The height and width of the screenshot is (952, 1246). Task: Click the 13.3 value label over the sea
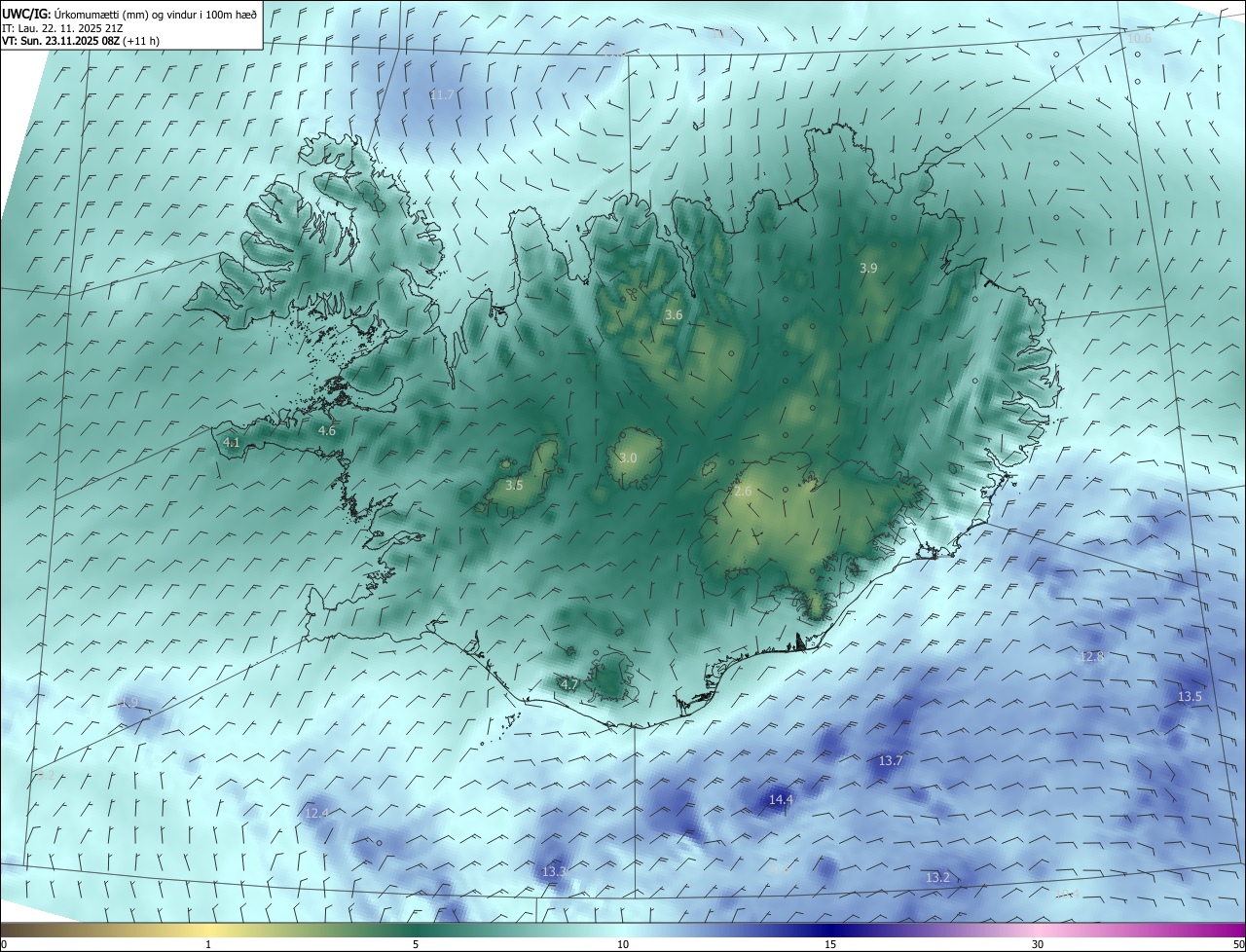554,871
